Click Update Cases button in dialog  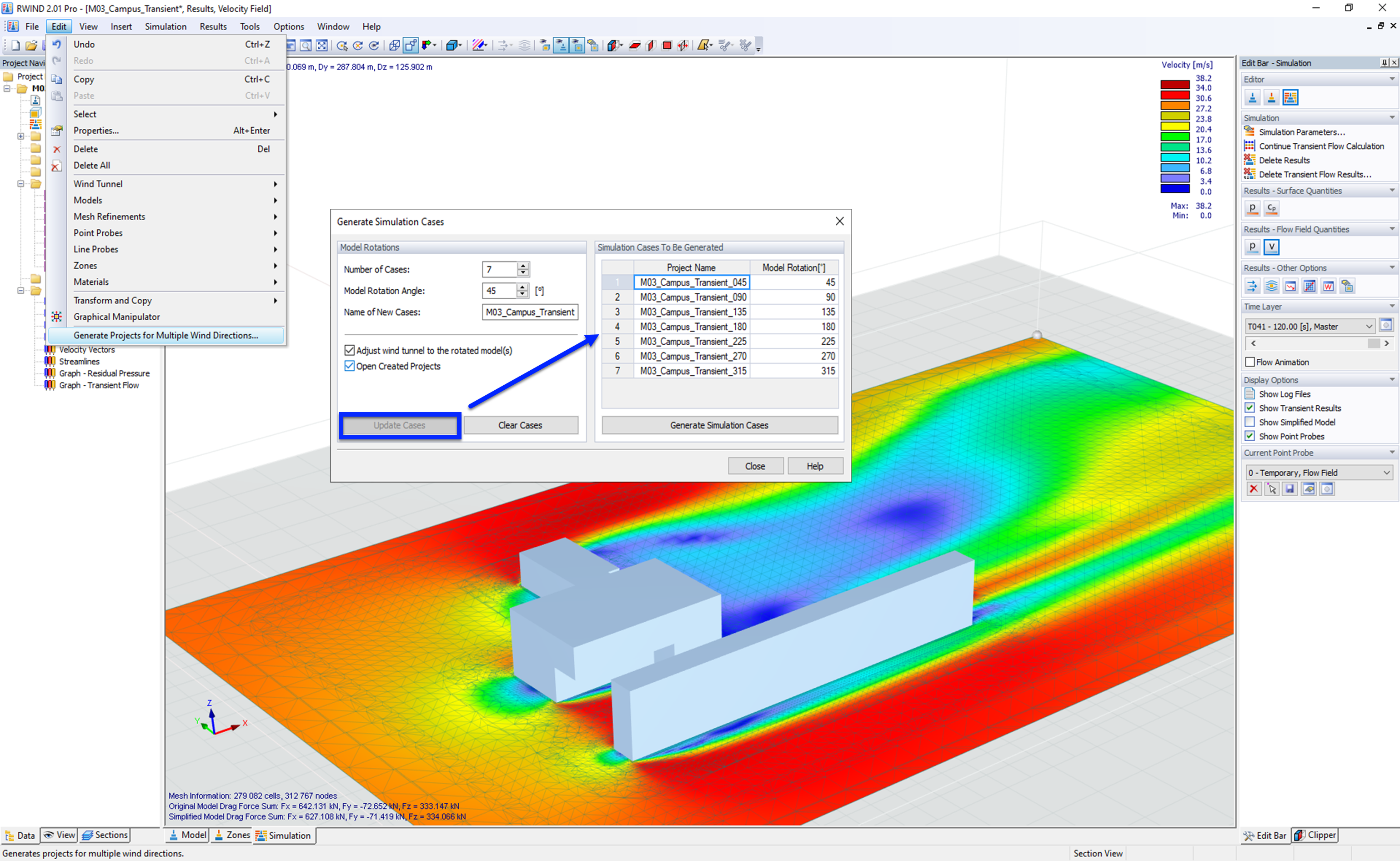click(x=399, y=425)
